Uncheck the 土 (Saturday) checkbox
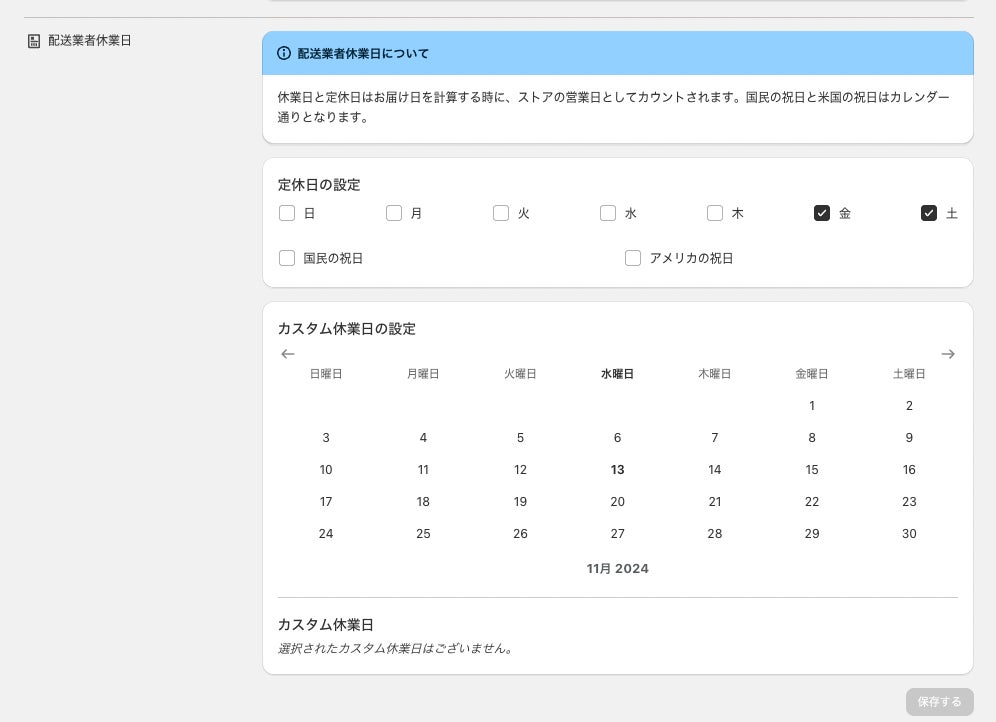This screenshot has height=722, width=996. [929, 213]
